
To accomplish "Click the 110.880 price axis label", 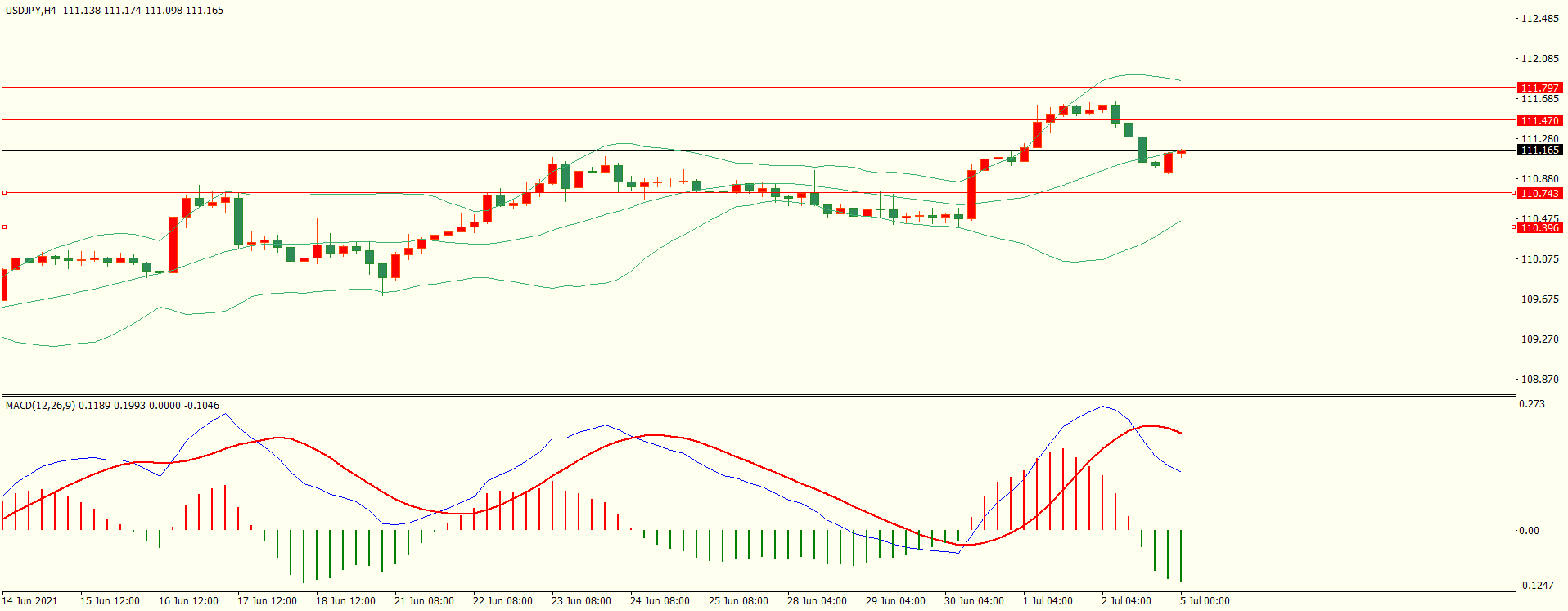I will (1539, 179).
